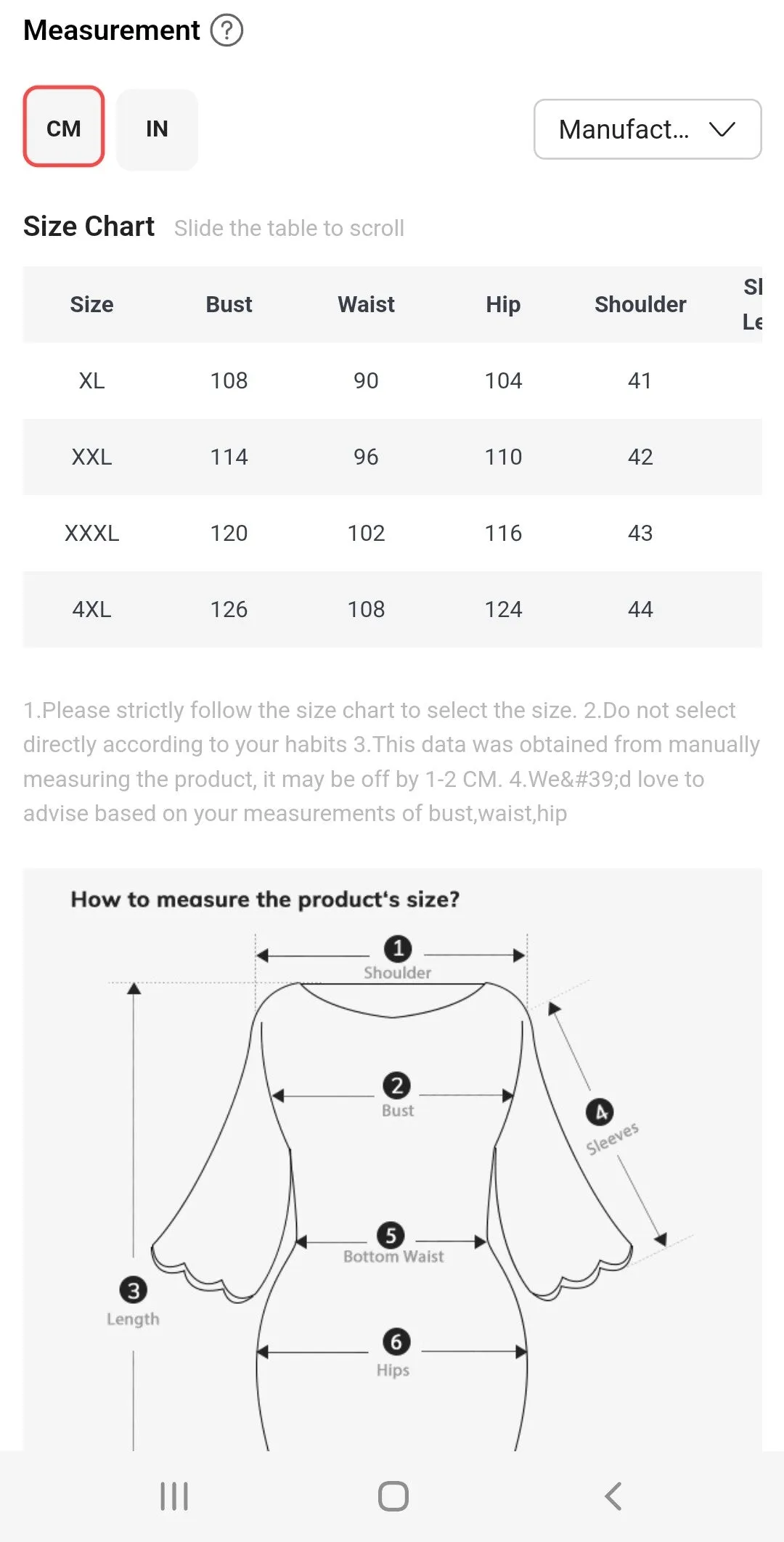
Task: Open the Manufacturer size dropdown
Action: (648, 129)
